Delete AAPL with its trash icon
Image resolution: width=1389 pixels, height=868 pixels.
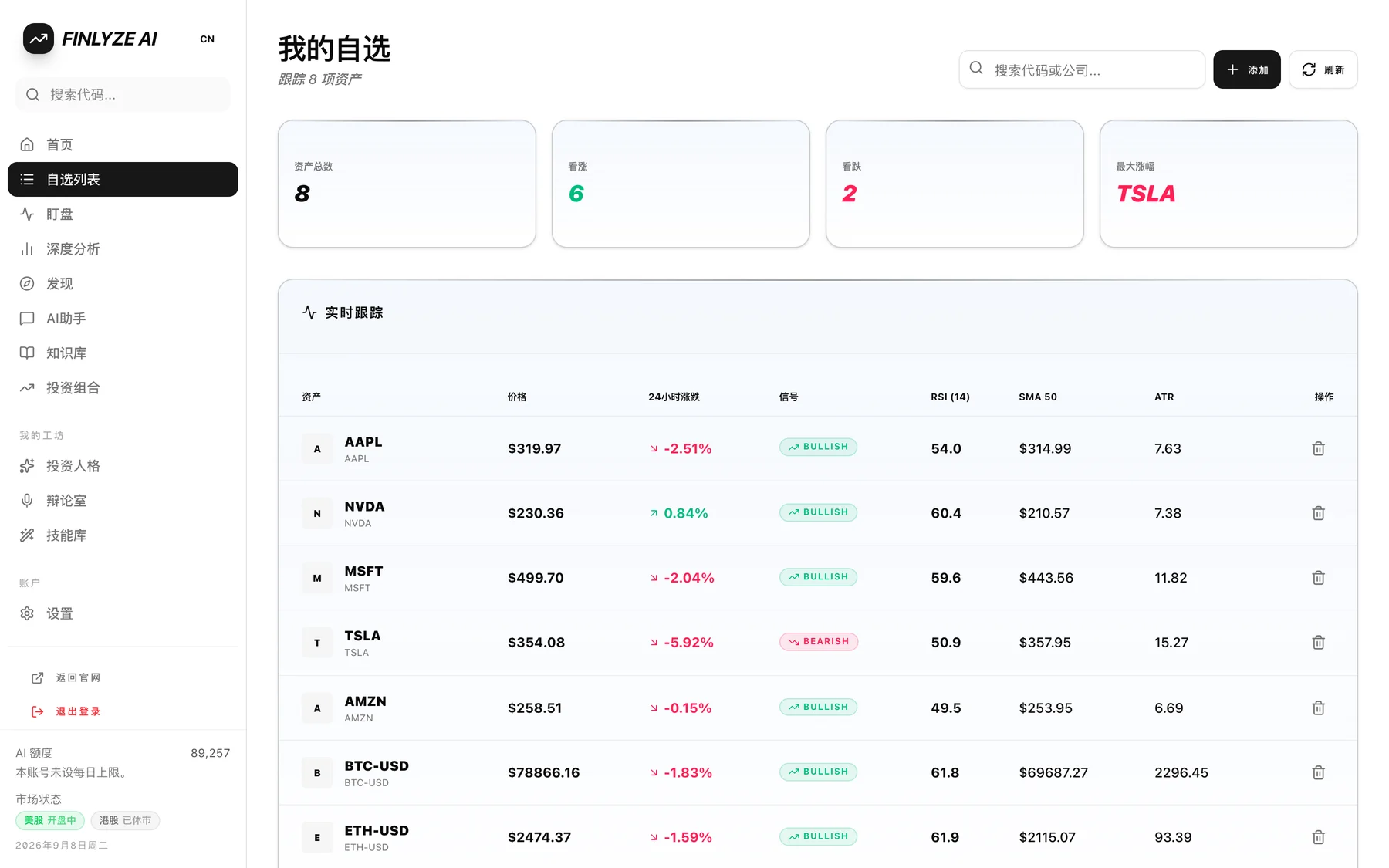1318,448
